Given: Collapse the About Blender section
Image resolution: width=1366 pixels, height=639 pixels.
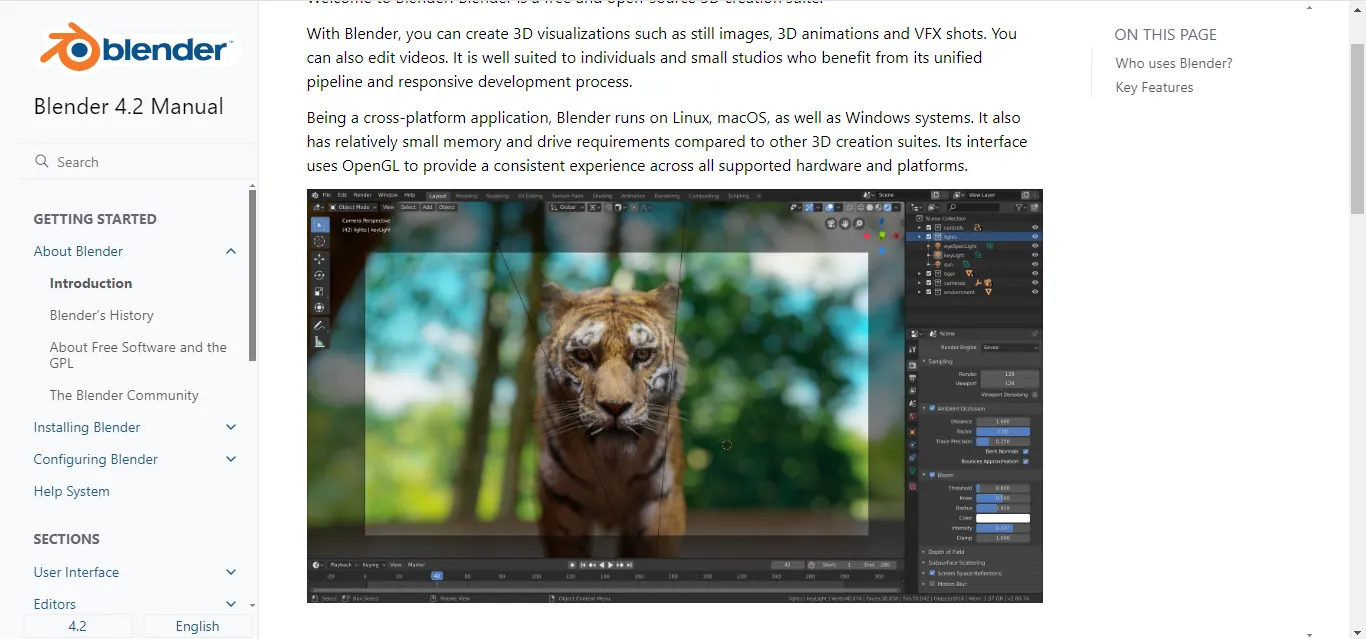Looking at the screenshot, I should pos(231,251).
